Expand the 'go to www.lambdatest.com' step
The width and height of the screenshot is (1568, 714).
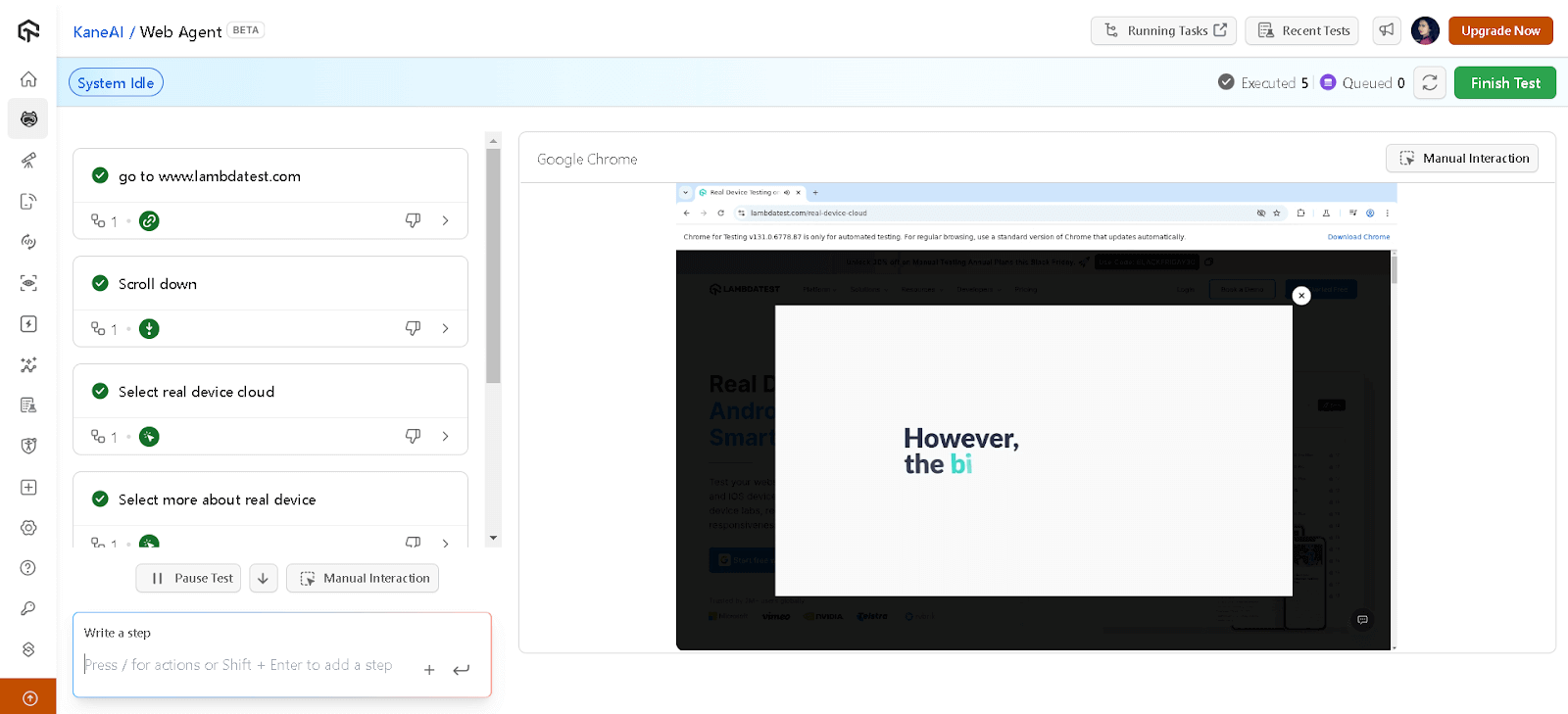(x=446, y=221)
